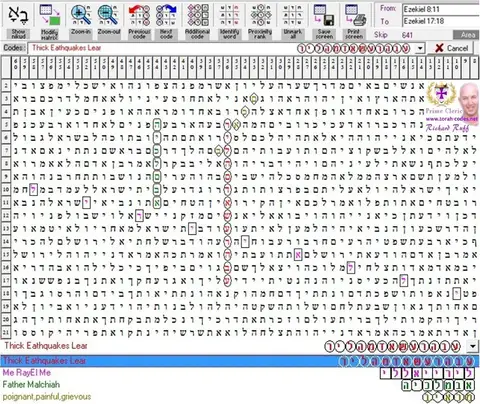Run the Proximity rank tool
This screenshot has width=480, height=404.
260,20
